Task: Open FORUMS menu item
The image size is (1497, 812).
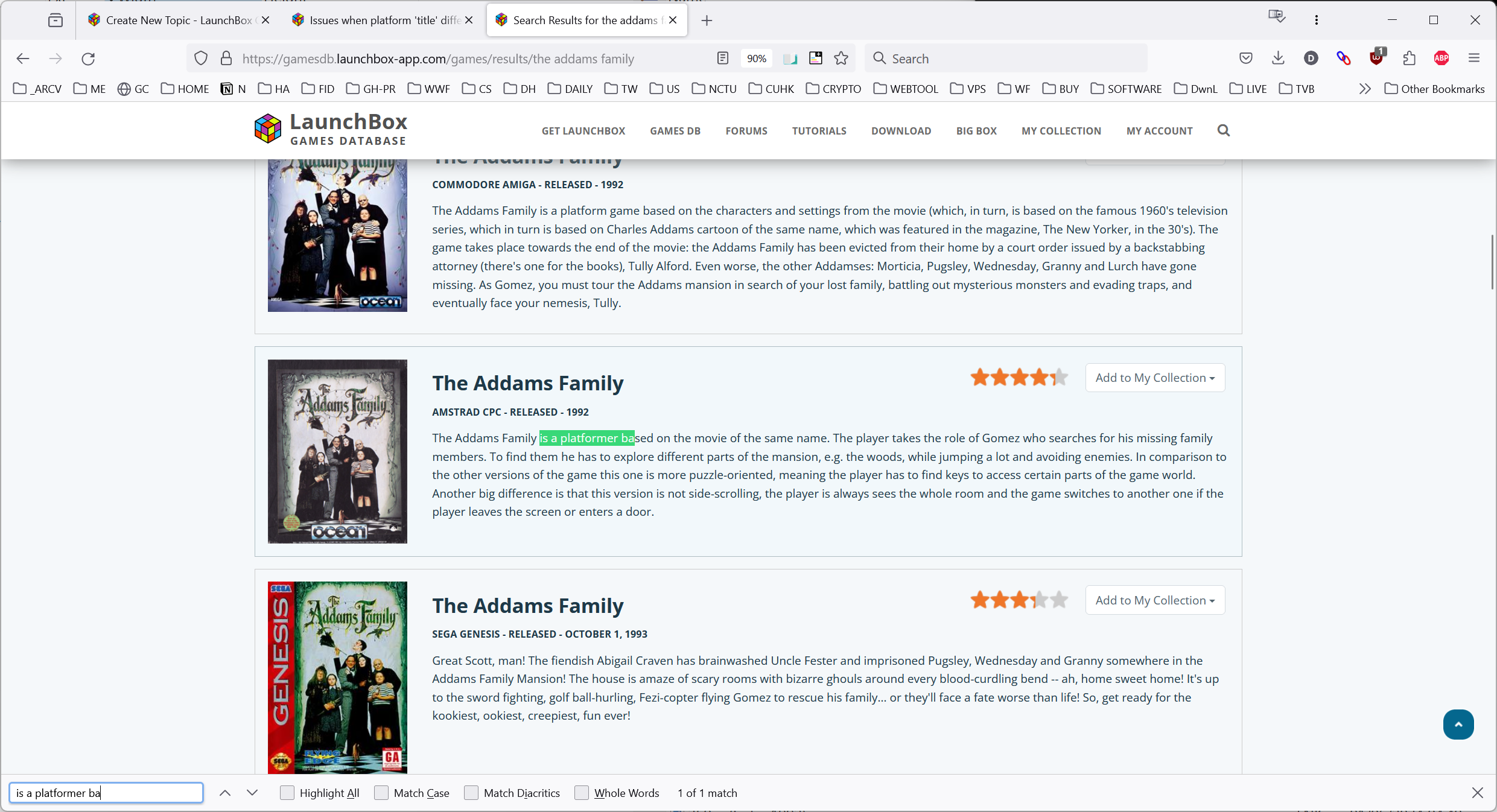Action: [x=746, y=131]
